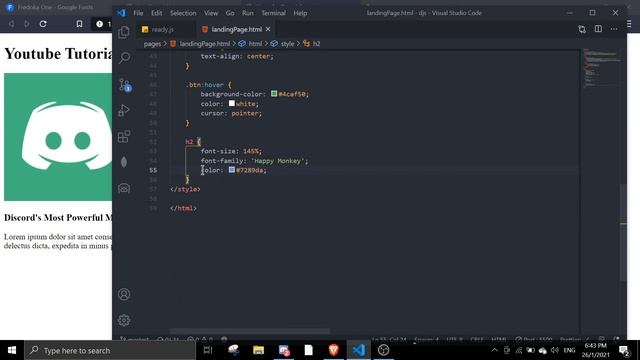The height and width of the screenshot is (360, 640).
Task: Click the html breadcrumb segment
Action: click(x=255, y=44)
